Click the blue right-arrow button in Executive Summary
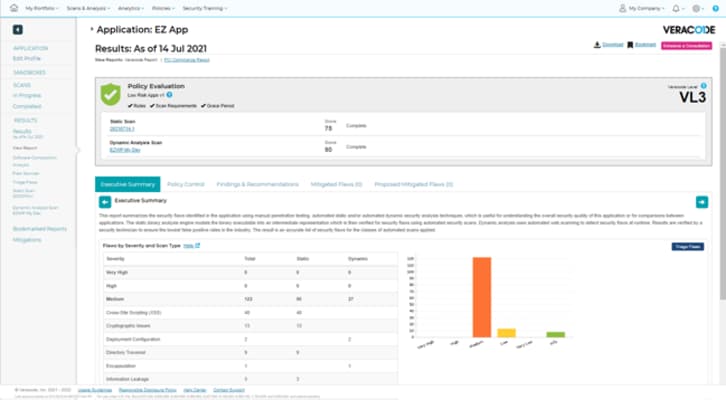The width and height of the screenshot is (726, 400). (701, 201)
